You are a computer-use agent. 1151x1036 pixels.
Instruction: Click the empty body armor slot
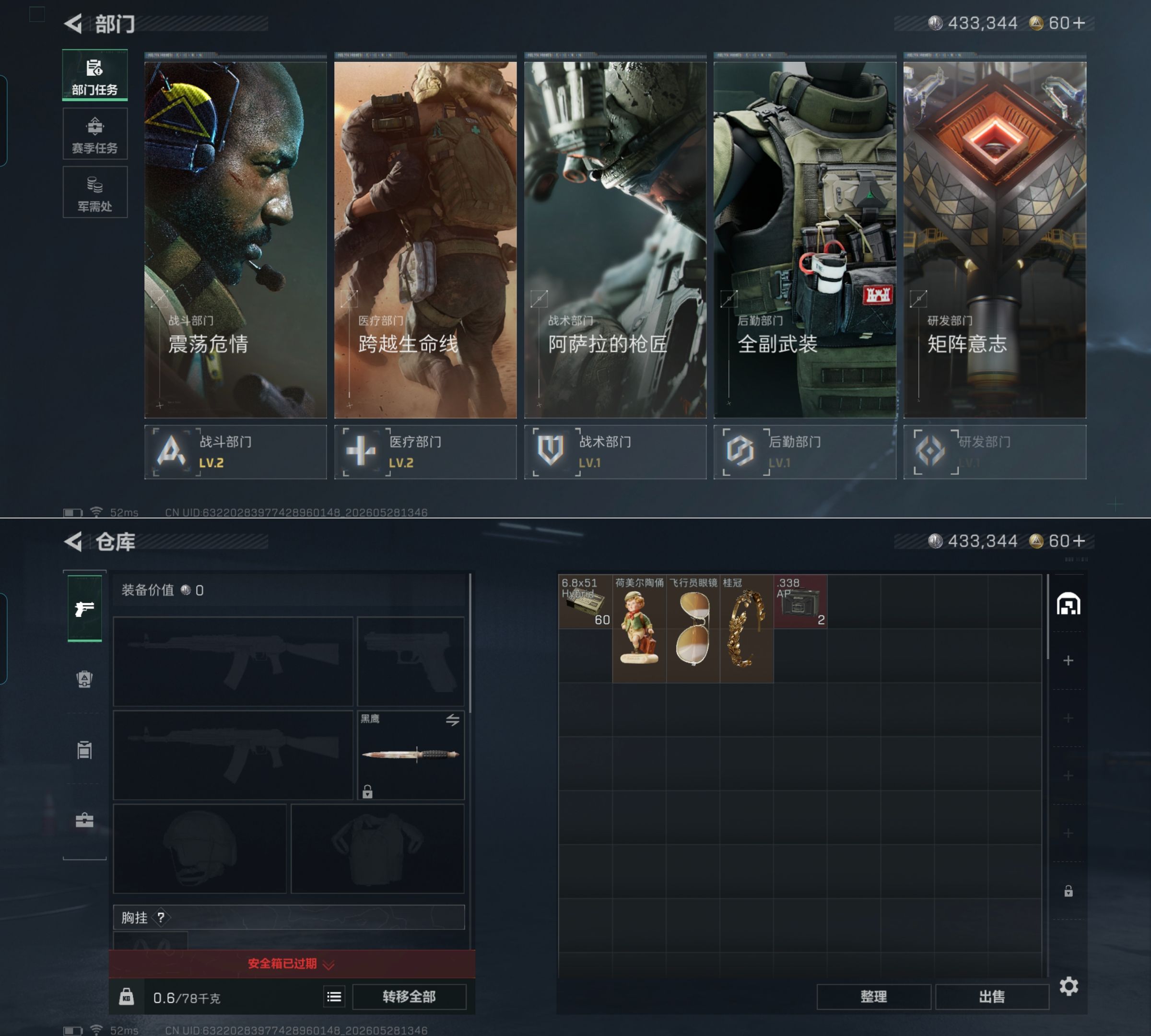pos(377,848)
